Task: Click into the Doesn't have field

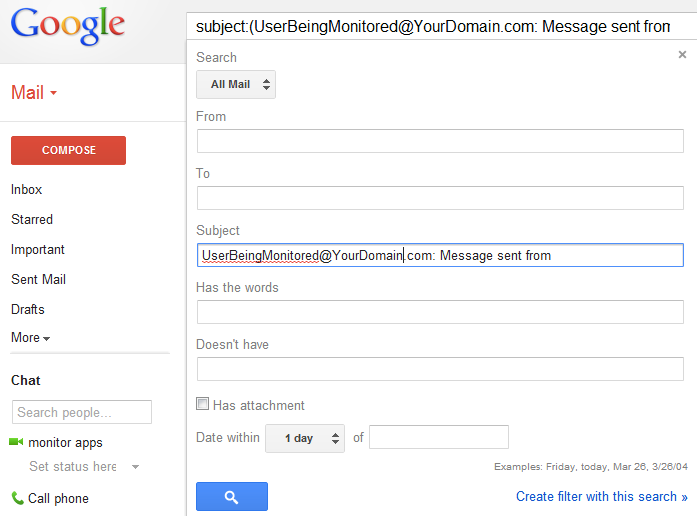Action: coord(440,369)
